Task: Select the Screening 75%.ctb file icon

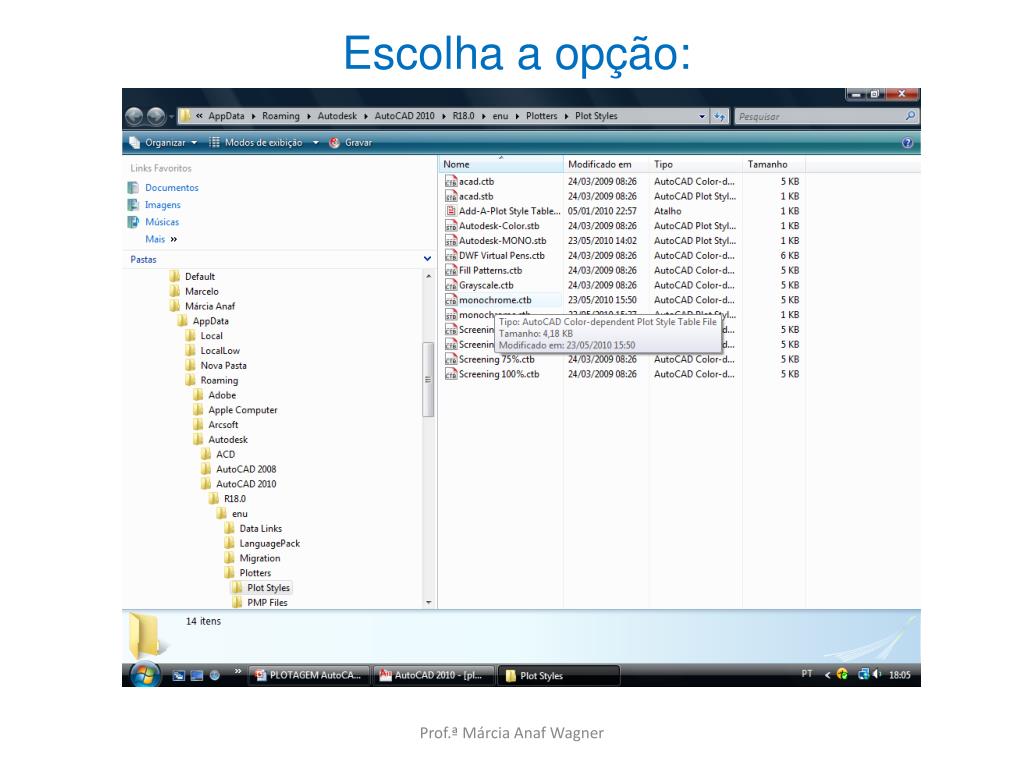Action: coord(451,359)
